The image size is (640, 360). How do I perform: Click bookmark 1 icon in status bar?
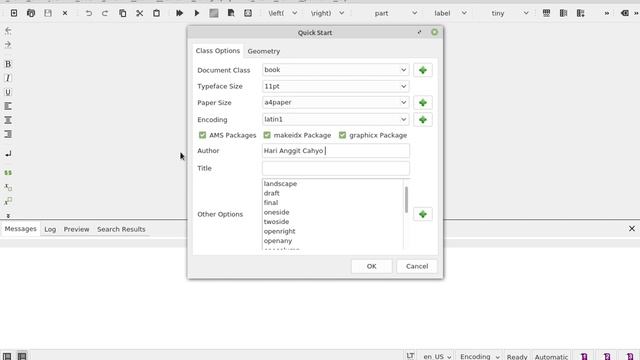(x=584, y=356)
